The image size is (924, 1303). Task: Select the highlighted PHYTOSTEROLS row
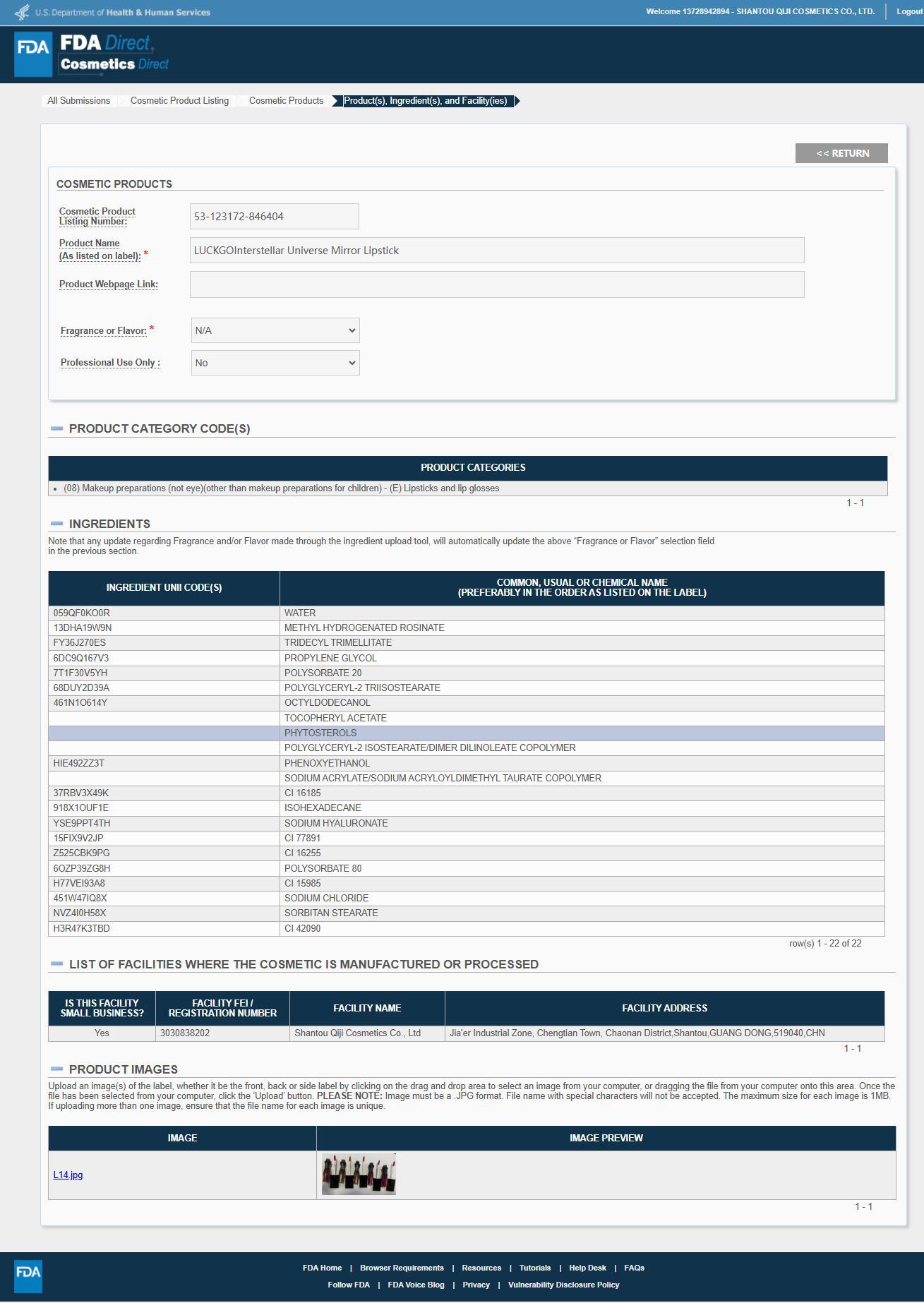pos(466,733)
